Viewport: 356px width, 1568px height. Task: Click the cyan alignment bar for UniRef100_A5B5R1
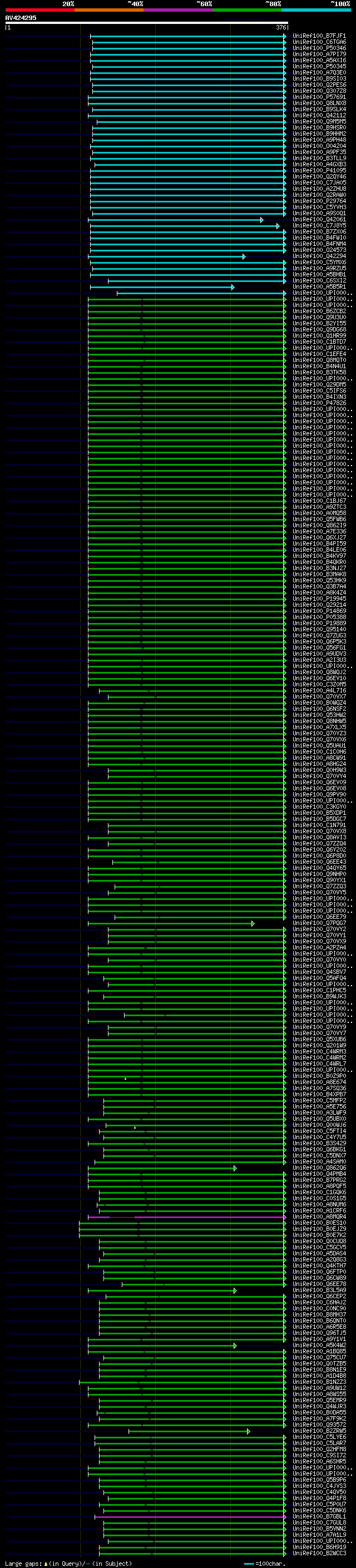[162, 286]
